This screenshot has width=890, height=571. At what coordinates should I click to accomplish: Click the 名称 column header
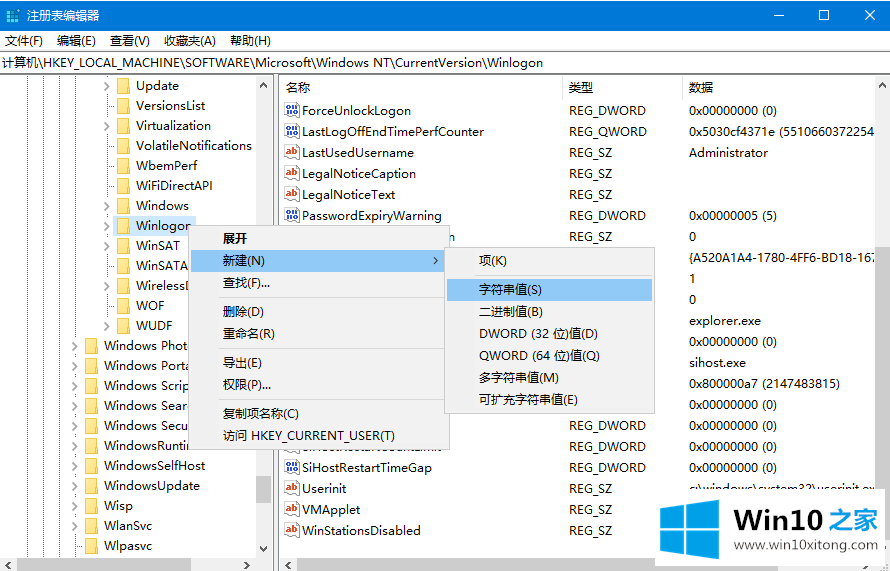tap(298, 88)
